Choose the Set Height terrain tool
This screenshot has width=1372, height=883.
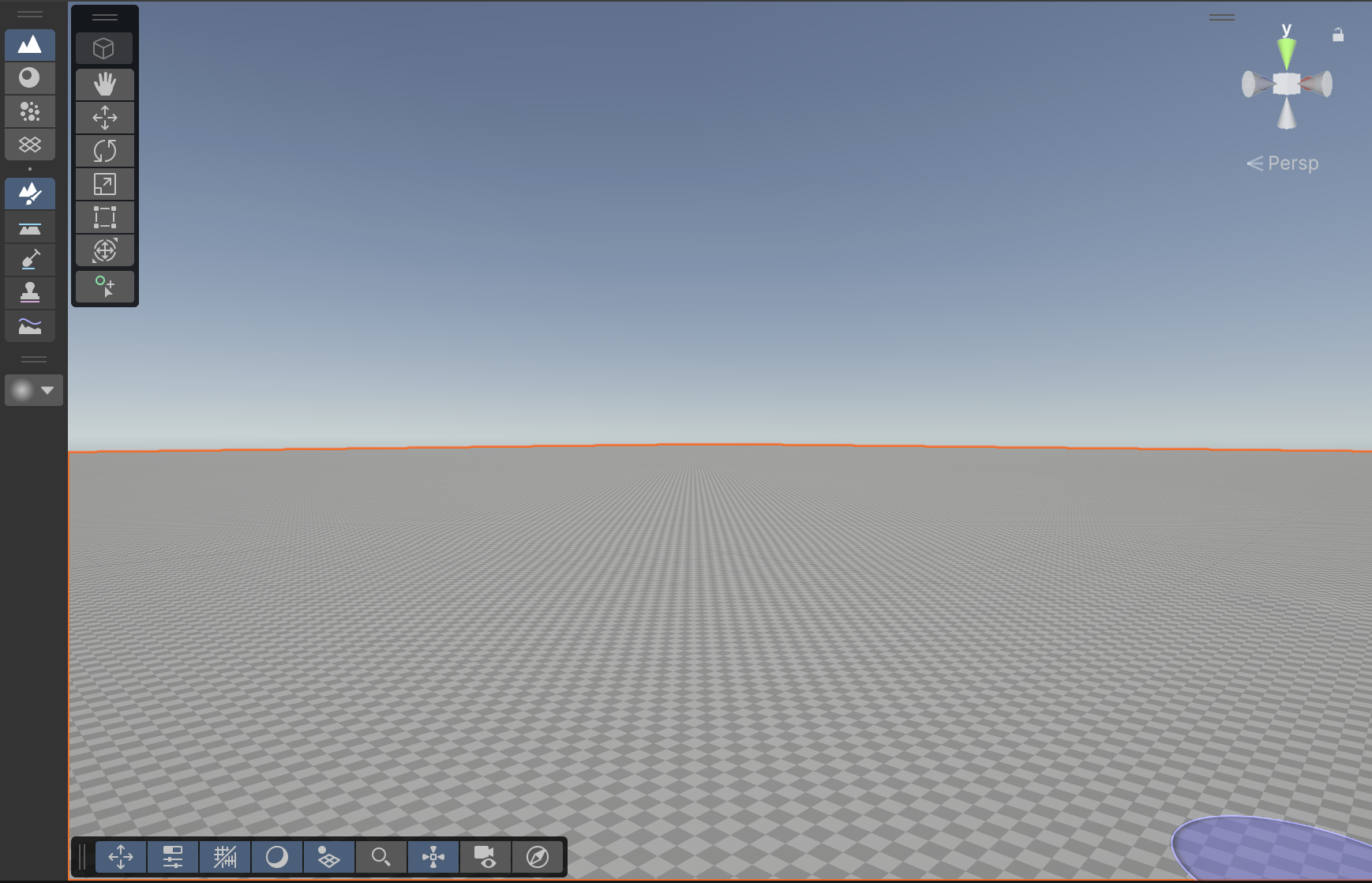(x=30, y=228)
